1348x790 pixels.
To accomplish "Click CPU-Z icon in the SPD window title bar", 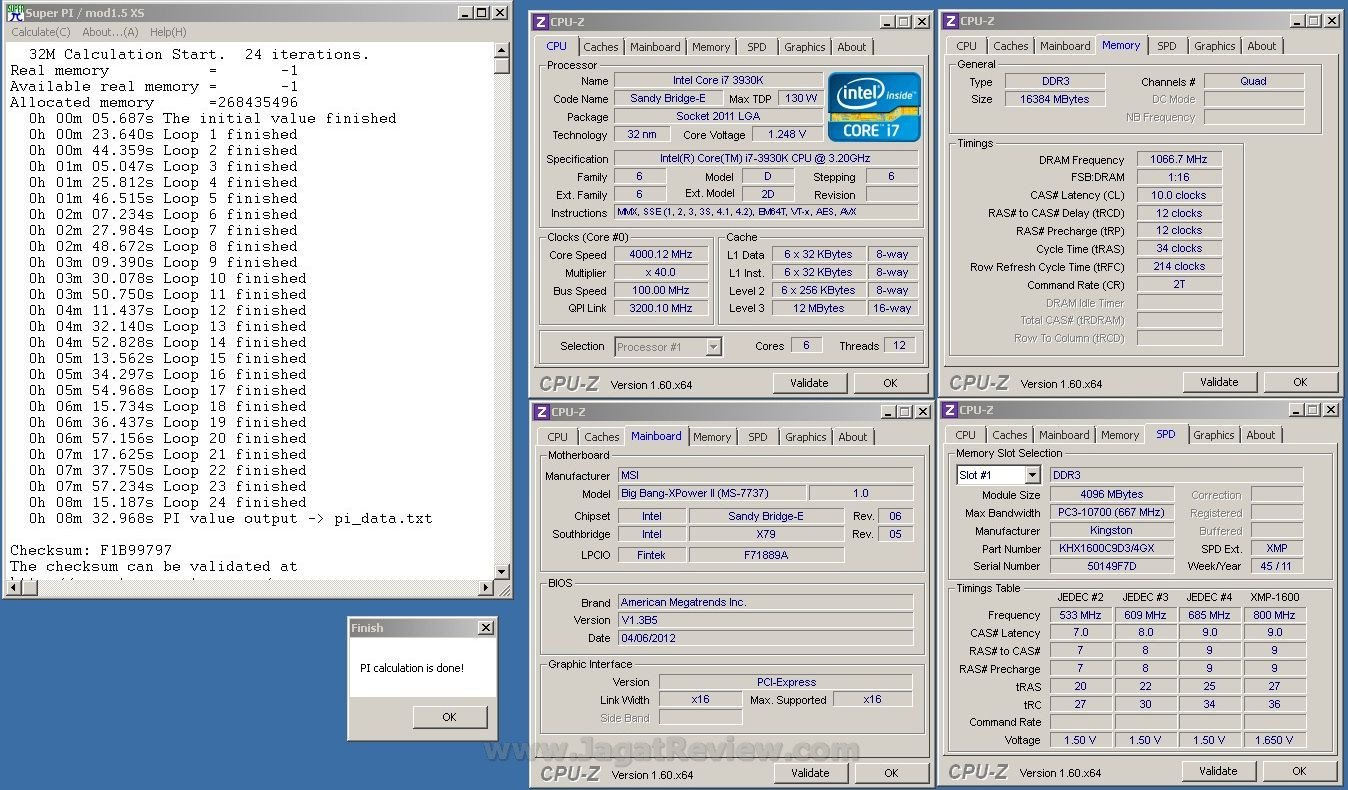I will pos(950,410).
